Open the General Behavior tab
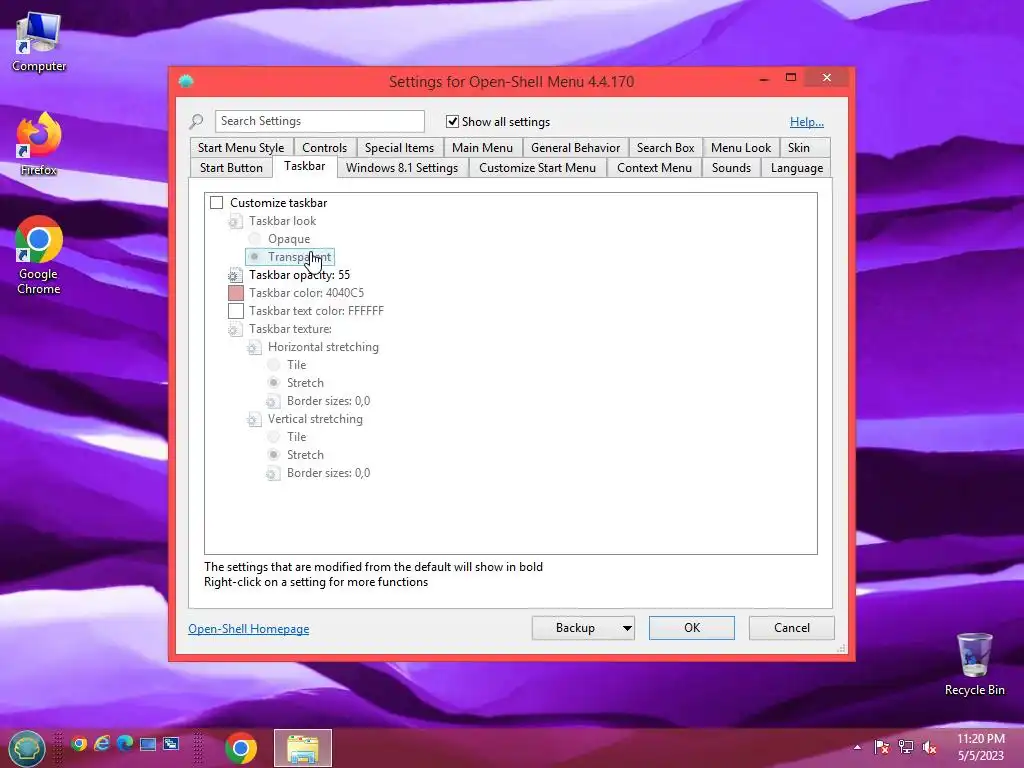This screenshot has width=1024, height=768. coord(575,148)
